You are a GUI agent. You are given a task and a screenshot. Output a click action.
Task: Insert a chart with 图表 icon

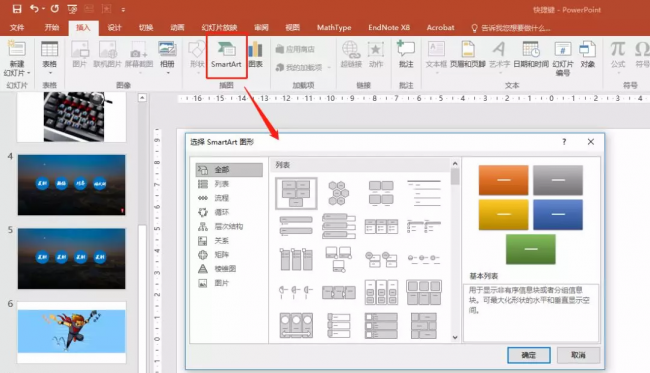(255, 54)
